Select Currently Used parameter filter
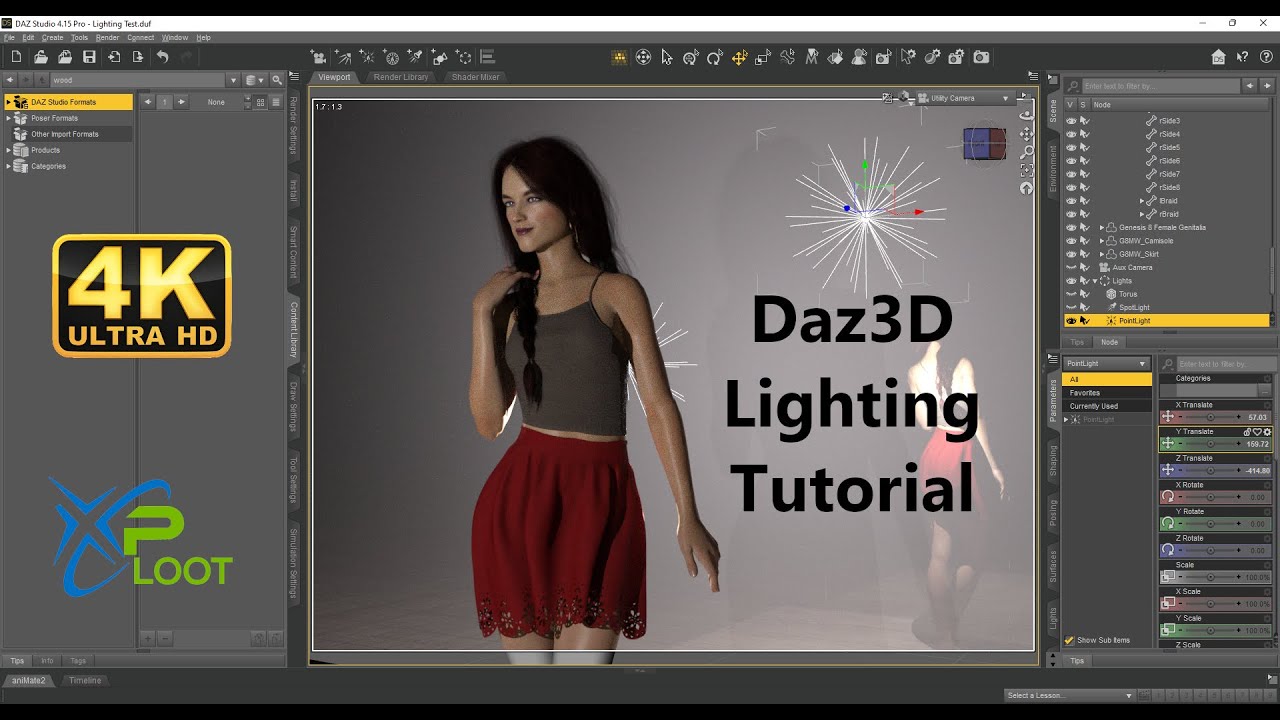Image resolution: width=1280 pixels, height=720 pixels. point(1107,406)
